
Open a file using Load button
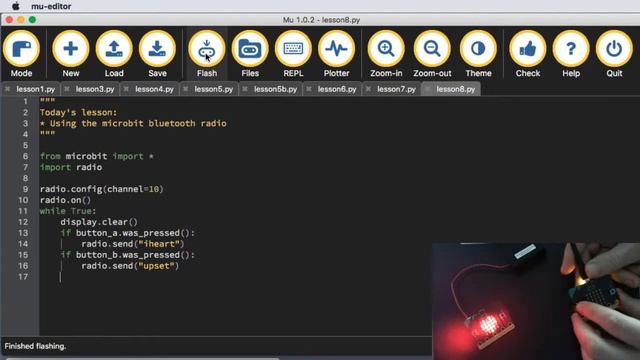pyautogui.click(x=114, y=54)
